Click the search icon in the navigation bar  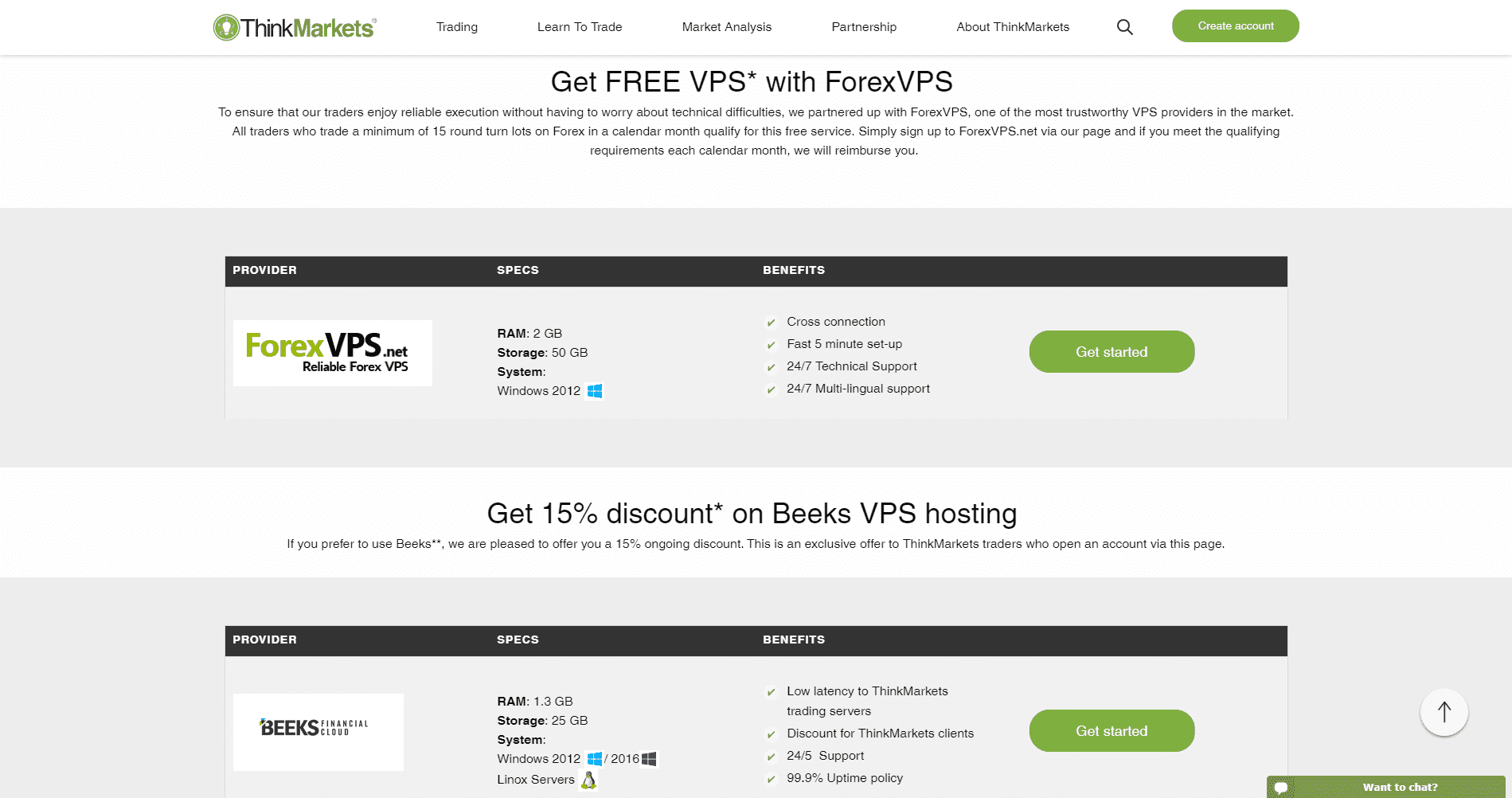1124,26
